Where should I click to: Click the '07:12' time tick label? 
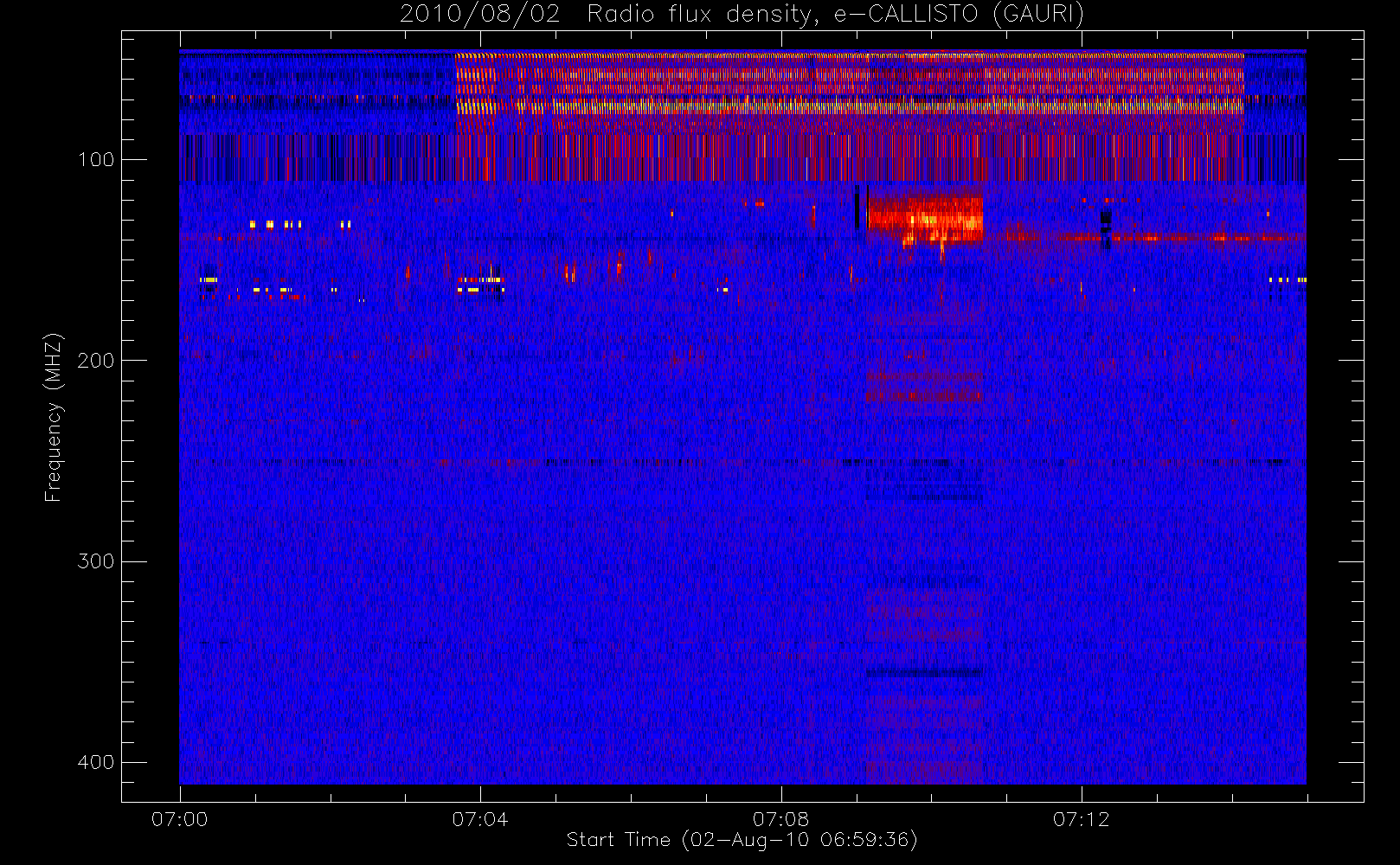point(1081,819)
